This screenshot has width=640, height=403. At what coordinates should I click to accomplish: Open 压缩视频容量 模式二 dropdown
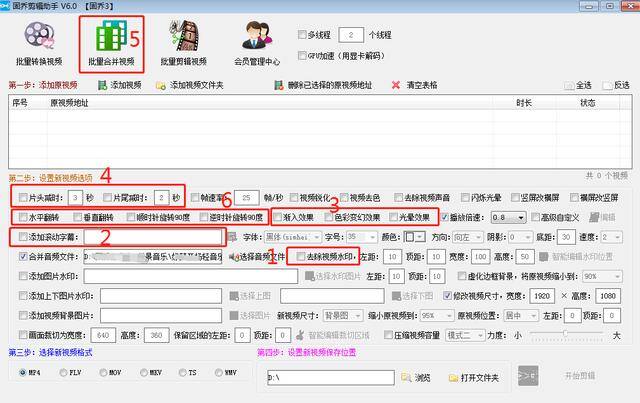pos(465,335)
